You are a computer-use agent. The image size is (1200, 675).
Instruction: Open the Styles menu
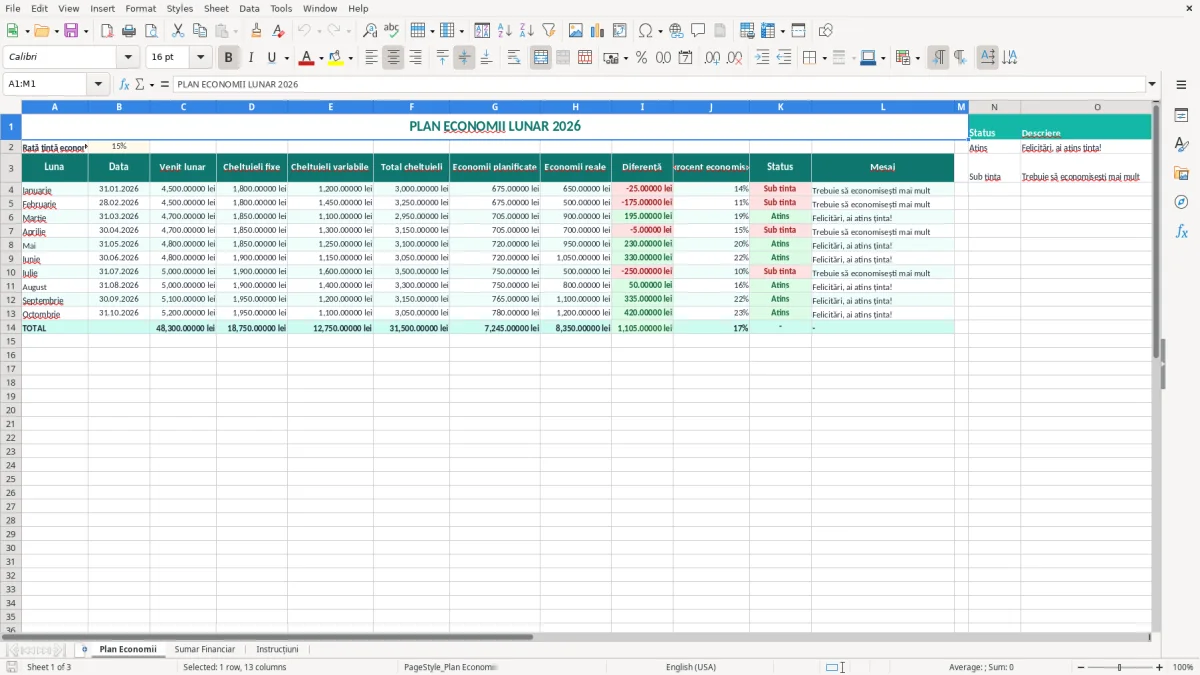[180, 8]
